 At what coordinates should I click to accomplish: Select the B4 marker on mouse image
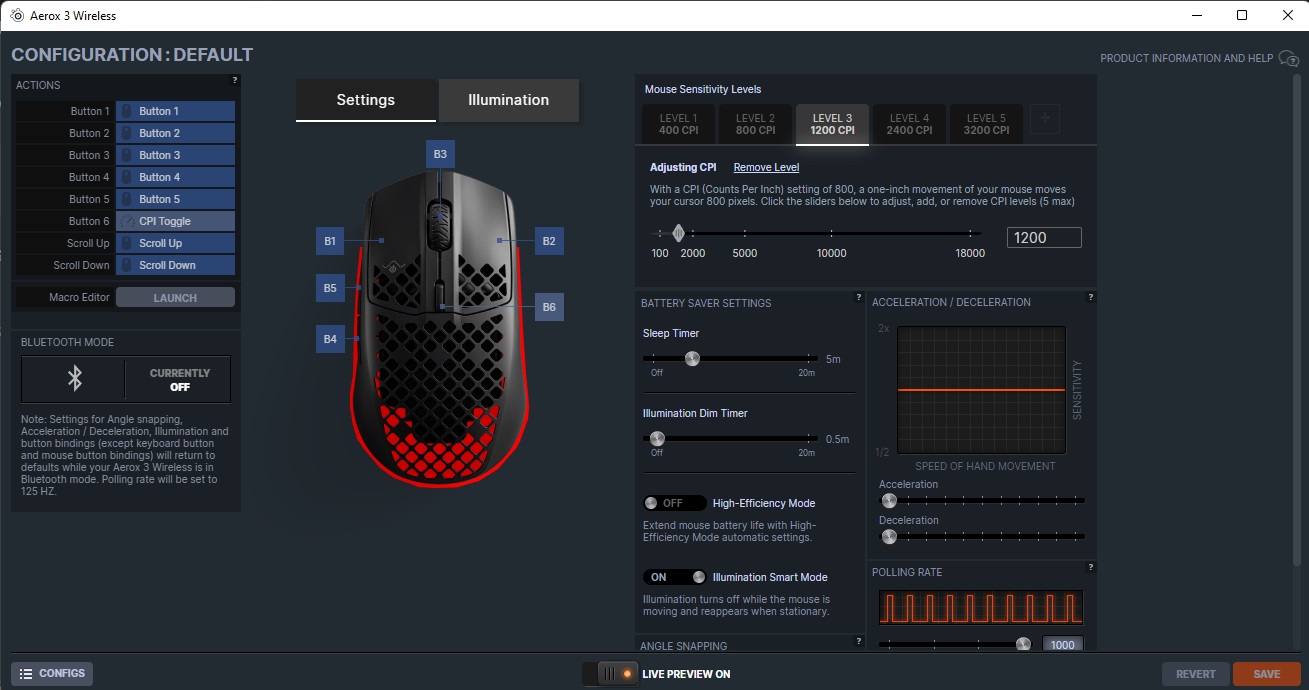pos(330,339)
